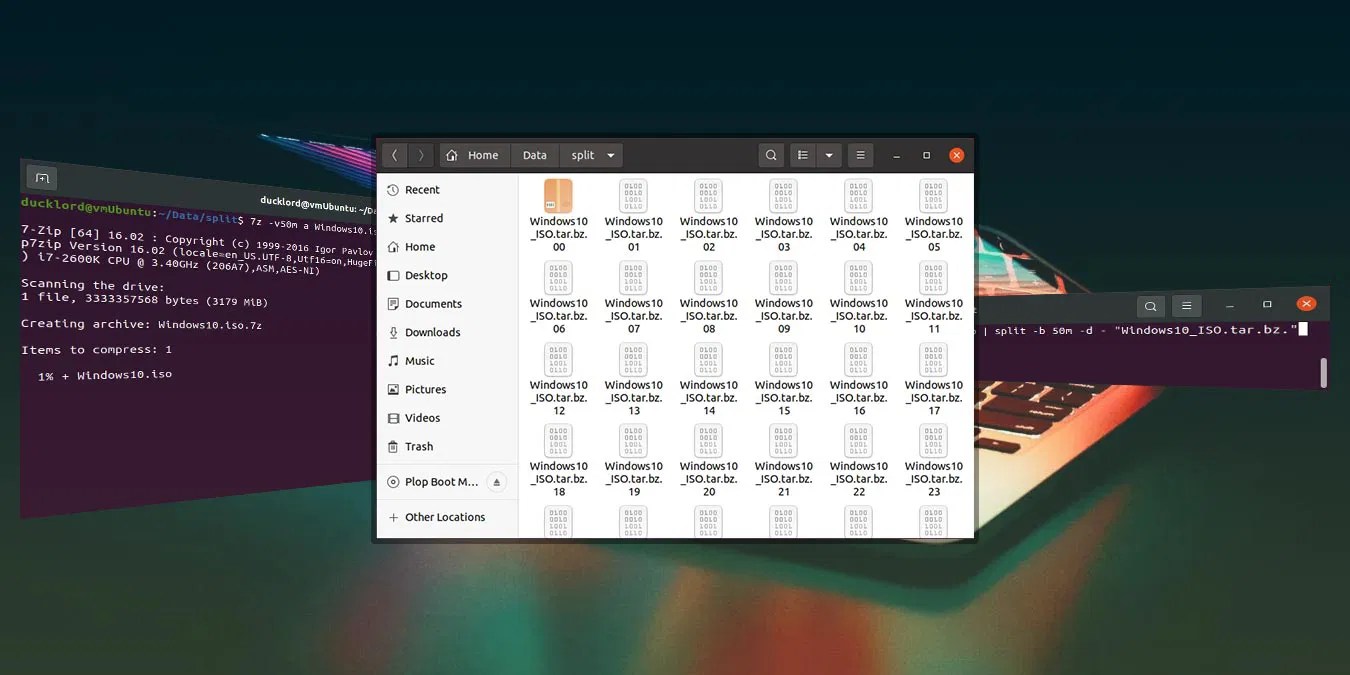The width and height of the screenshot is (1350, 675).
Task: Open the hamburger menu in the file manager
Action: click(x=860, y=155)
